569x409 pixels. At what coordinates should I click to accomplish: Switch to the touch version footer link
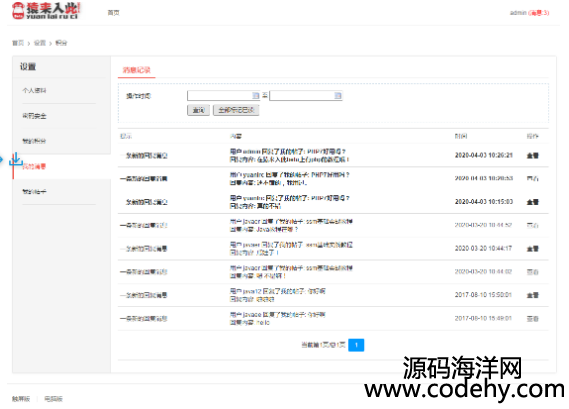21,399
